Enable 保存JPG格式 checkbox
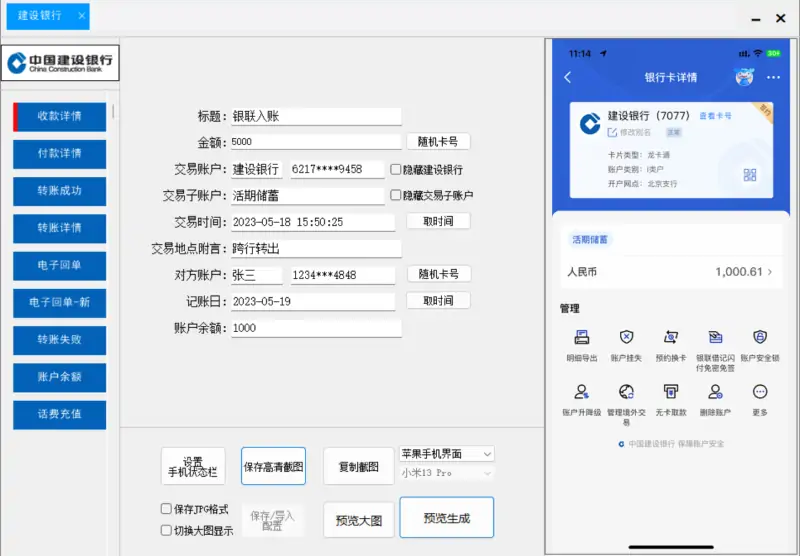 pos(166,509)
